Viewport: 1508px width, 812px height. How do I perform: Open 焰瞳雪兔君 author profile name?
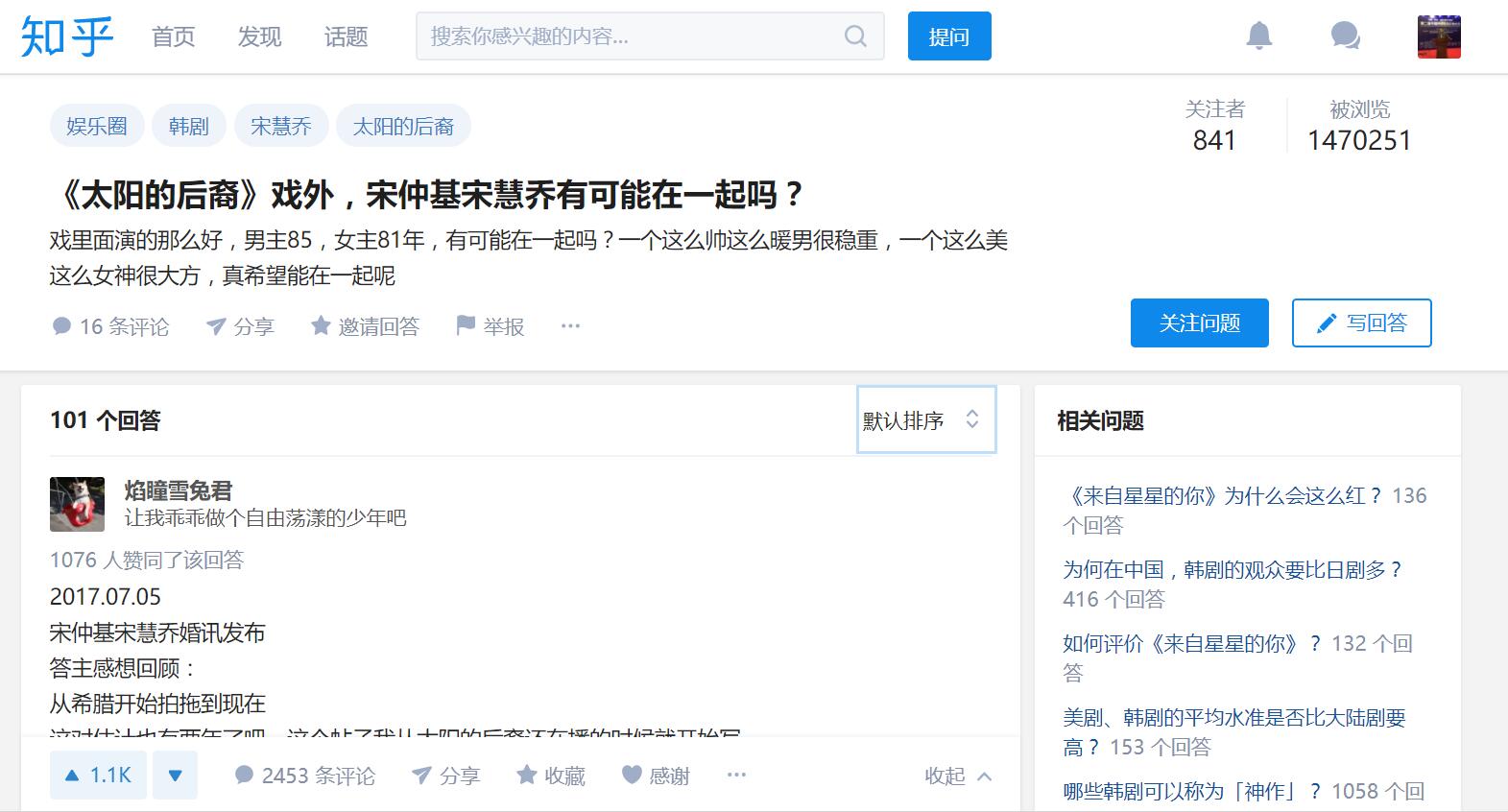click(179, 490)
